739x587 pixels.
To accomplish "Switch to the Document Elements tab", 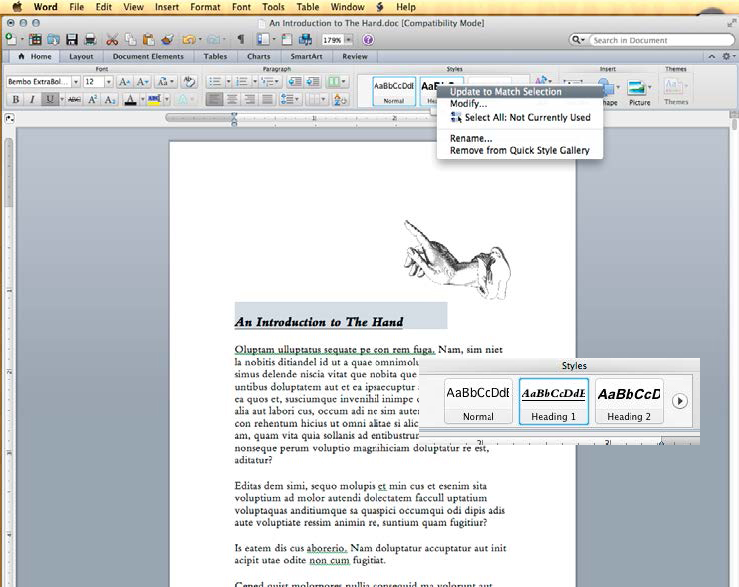I will (148, 57).
